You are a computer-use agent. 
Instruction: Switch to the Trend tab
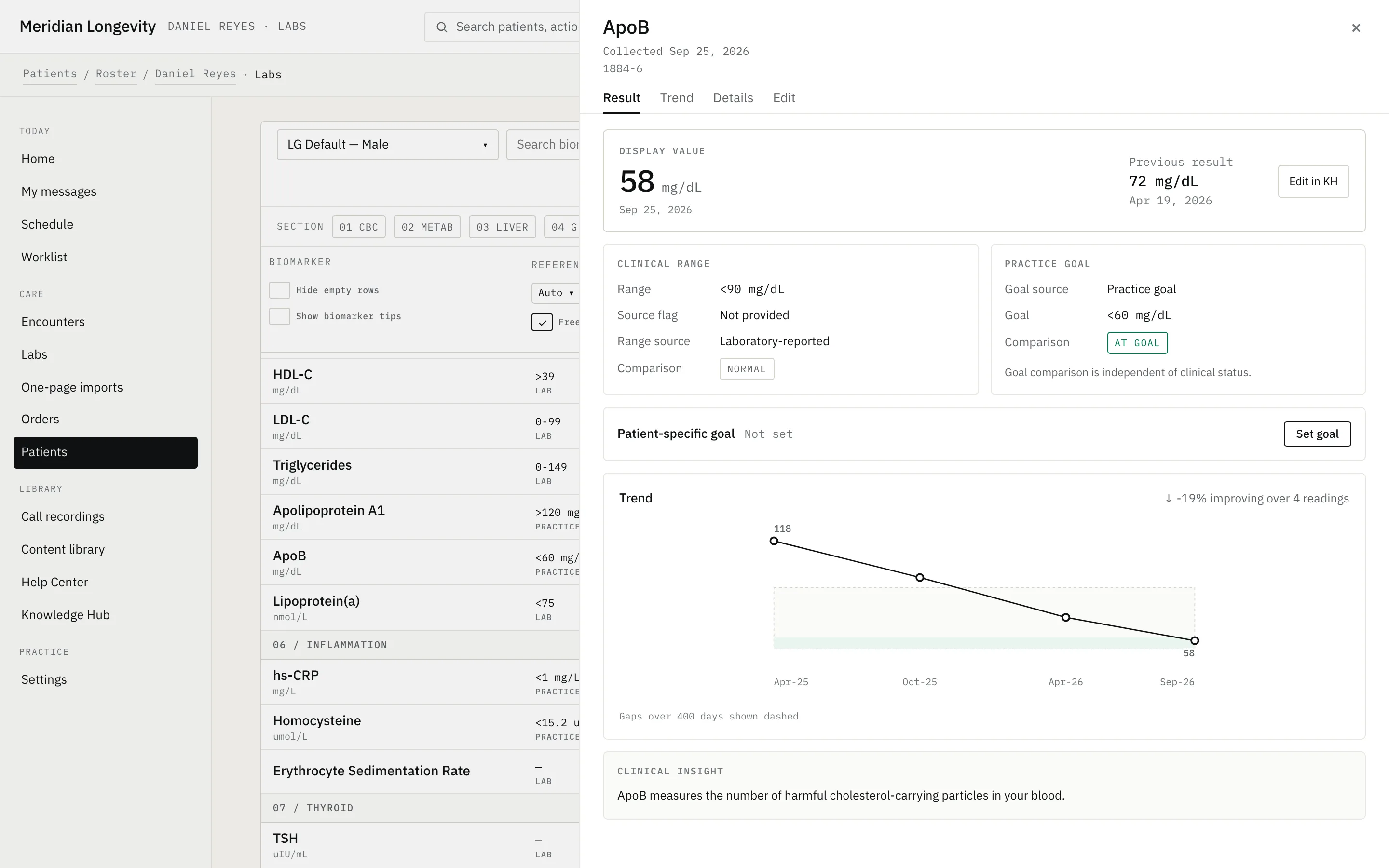tap(677, 97)
